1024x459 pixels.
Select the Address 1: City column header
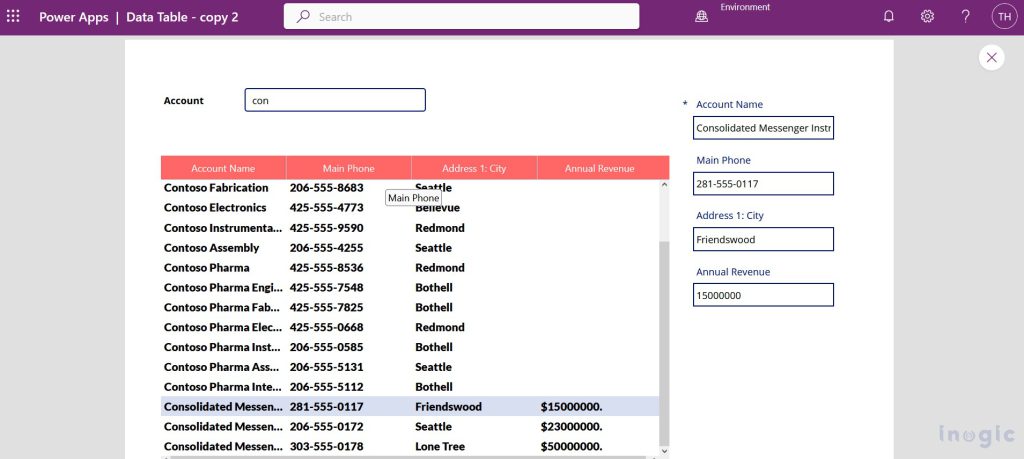(x=474, y=168)
